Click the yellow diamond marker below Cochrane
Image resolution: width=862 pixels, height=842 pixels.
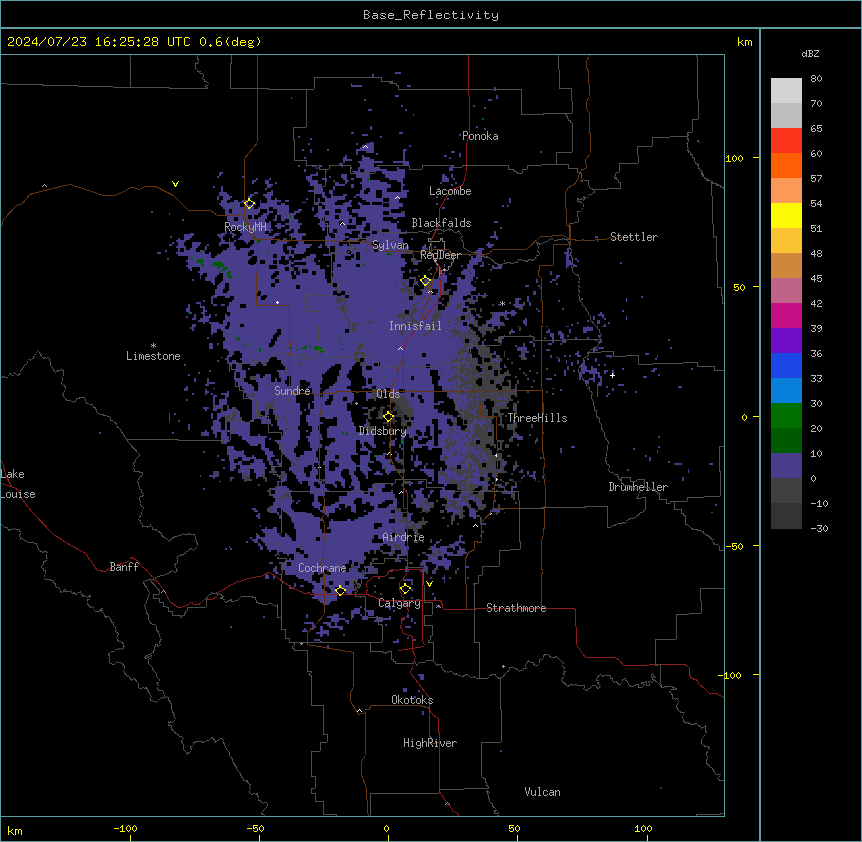pyautogui.click(x=340, y=591)
